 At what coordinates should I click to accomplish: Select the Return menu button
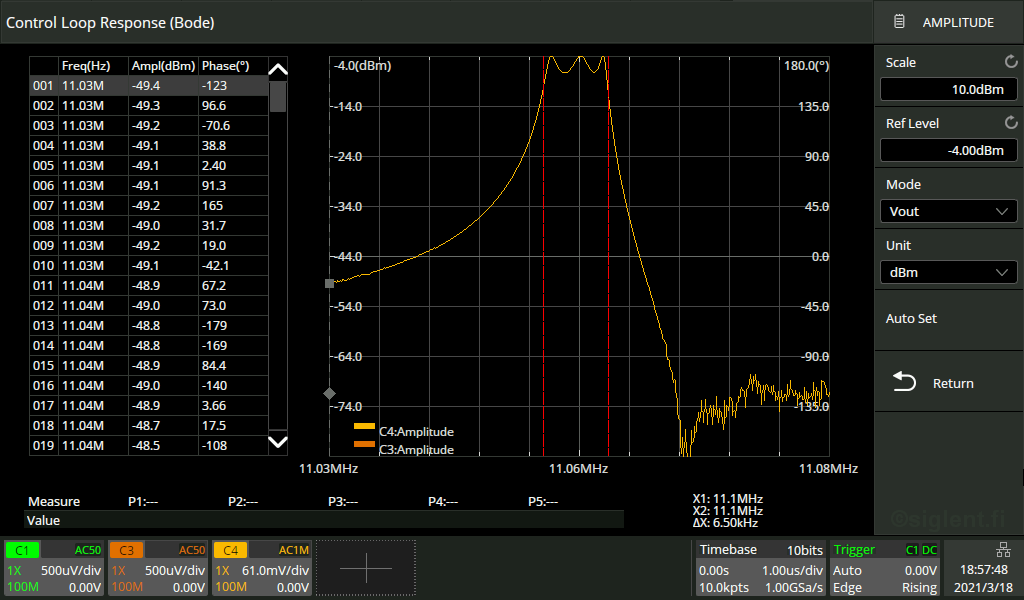[948, 383]
